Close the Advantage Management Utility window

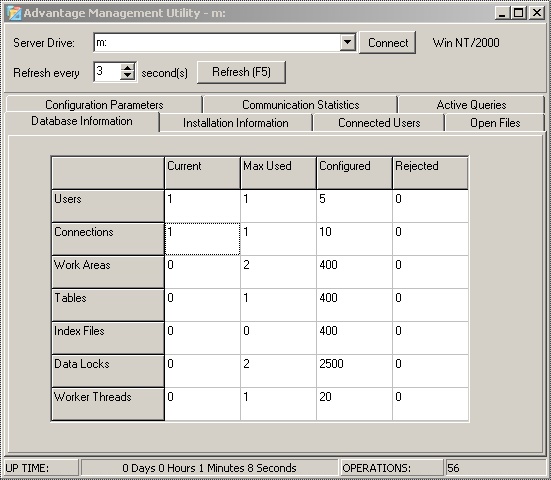[x=537, y=13]
